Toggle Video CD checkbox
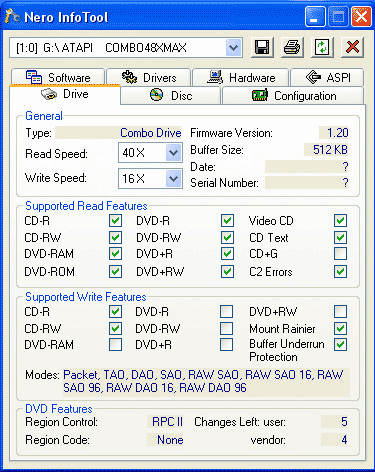 coord(340,221)
